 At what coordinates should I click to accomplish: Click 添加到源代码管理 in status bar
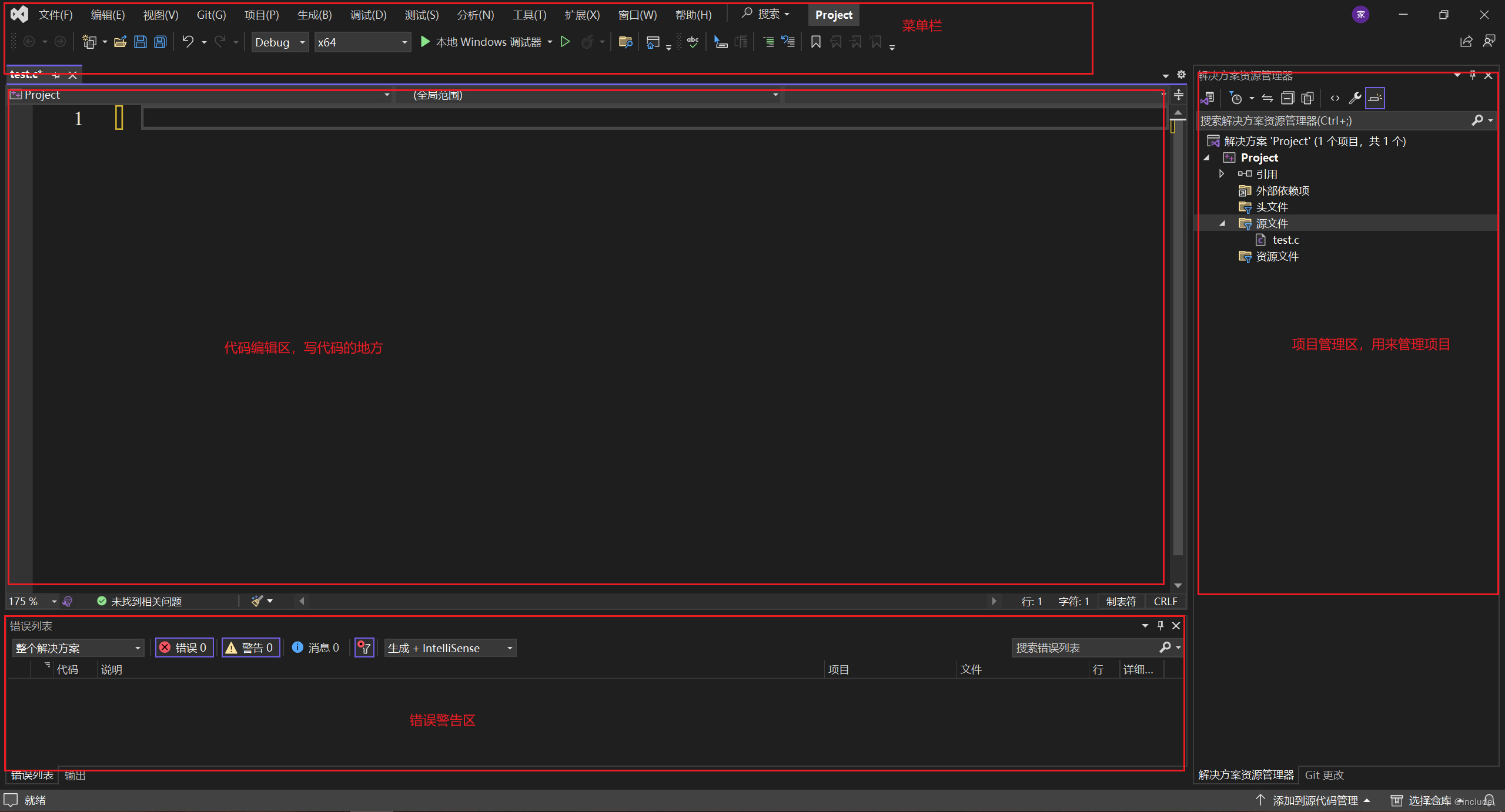click(x=1313, y=800)
